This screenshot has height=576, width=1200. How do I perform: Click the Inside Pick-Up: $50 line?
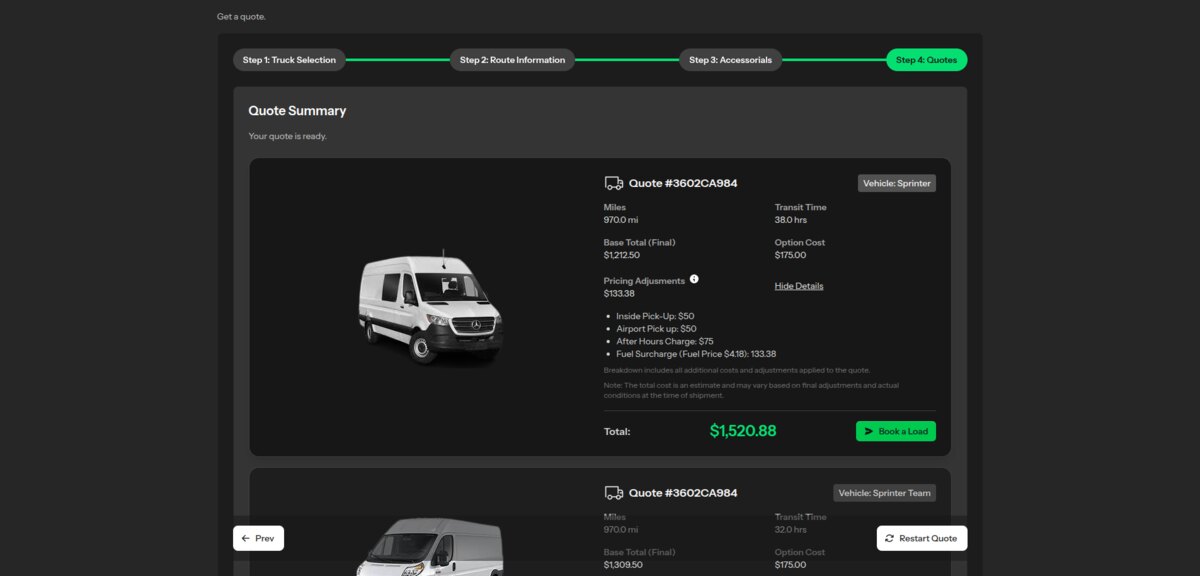pyautogui.click(x=655, y=316)
